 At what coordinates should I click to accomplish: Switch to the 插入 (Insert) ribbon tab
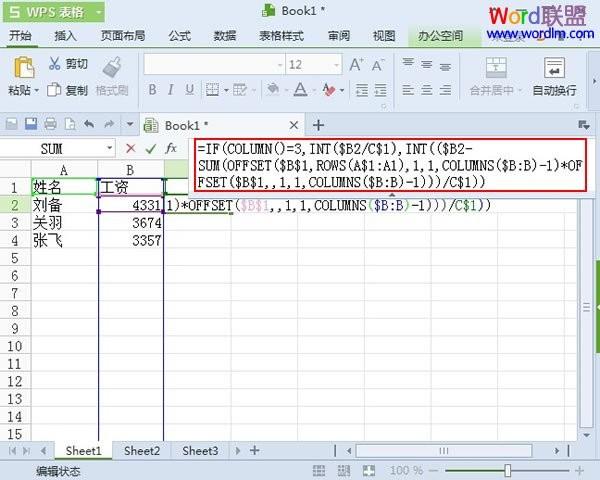click(x=65, y=36)
